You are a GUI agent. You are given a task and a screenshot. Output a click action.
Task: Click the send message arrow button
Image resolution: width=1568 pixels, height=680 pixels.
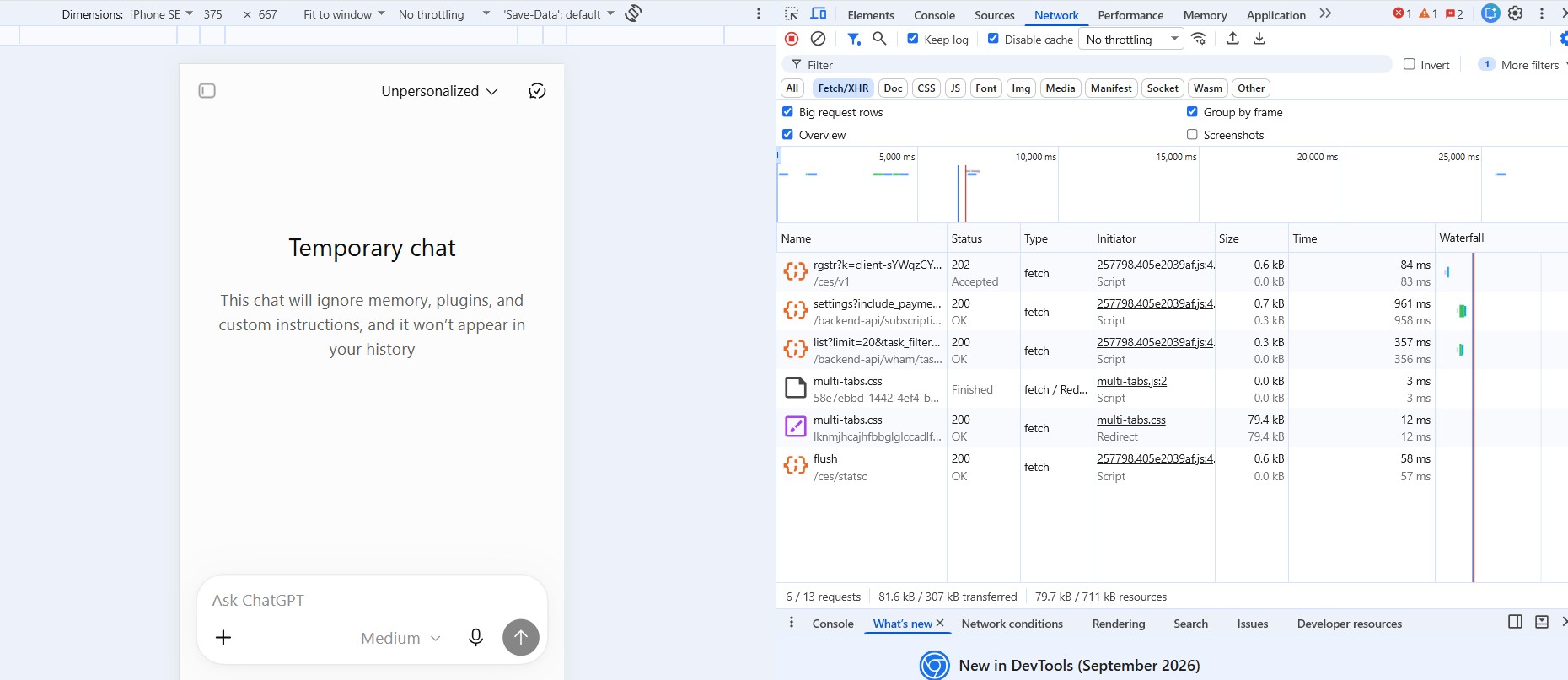(x=521, y=637)
